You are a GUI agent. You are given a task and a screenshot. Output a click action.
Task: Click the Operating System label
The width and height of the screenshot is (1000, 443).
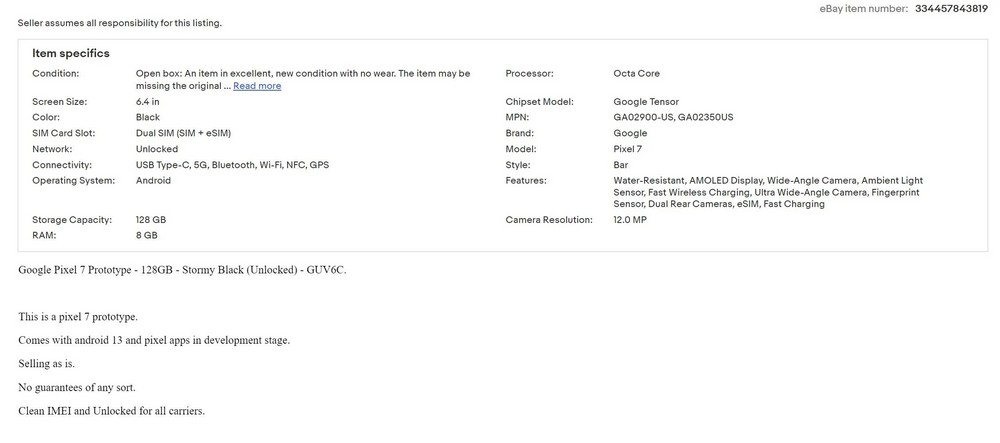click(74, 180)
